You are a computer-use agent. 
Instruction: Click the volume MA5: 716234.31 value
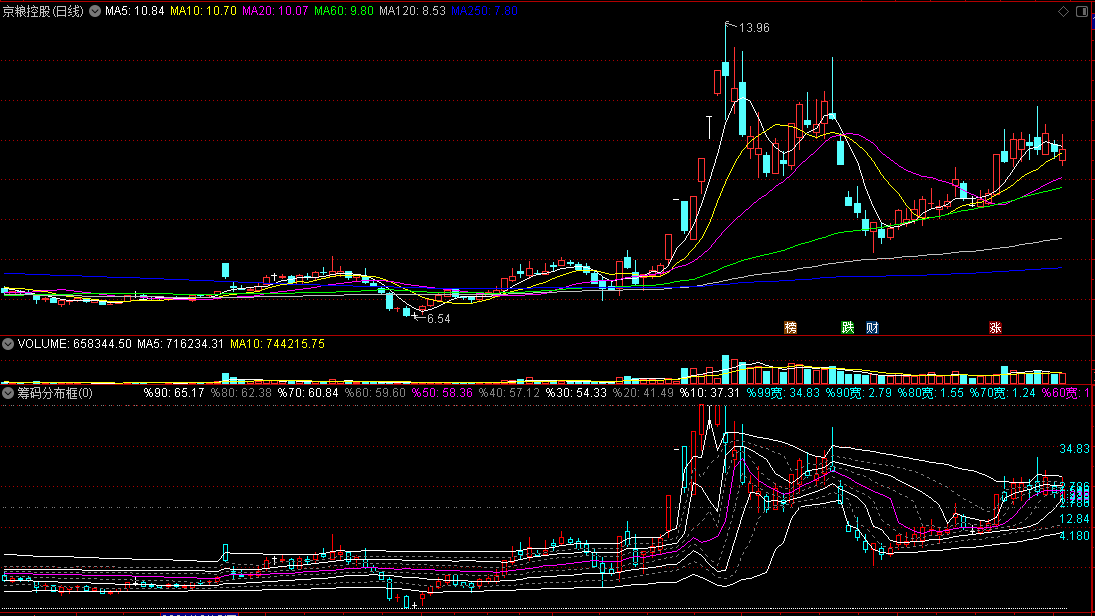[x=180, y=344]
